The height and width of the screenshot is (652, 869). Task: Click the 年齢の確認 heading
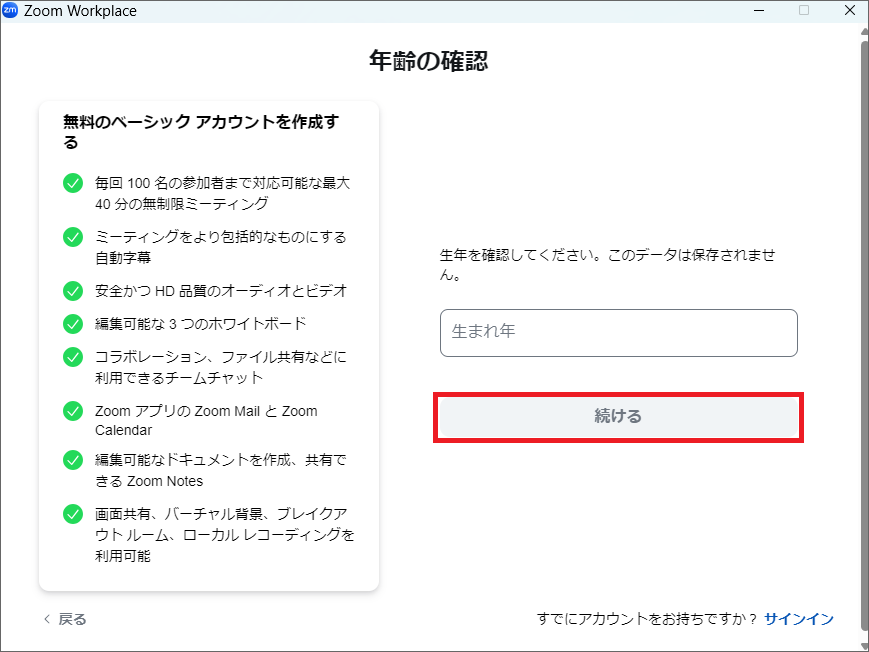click(428, 60)
